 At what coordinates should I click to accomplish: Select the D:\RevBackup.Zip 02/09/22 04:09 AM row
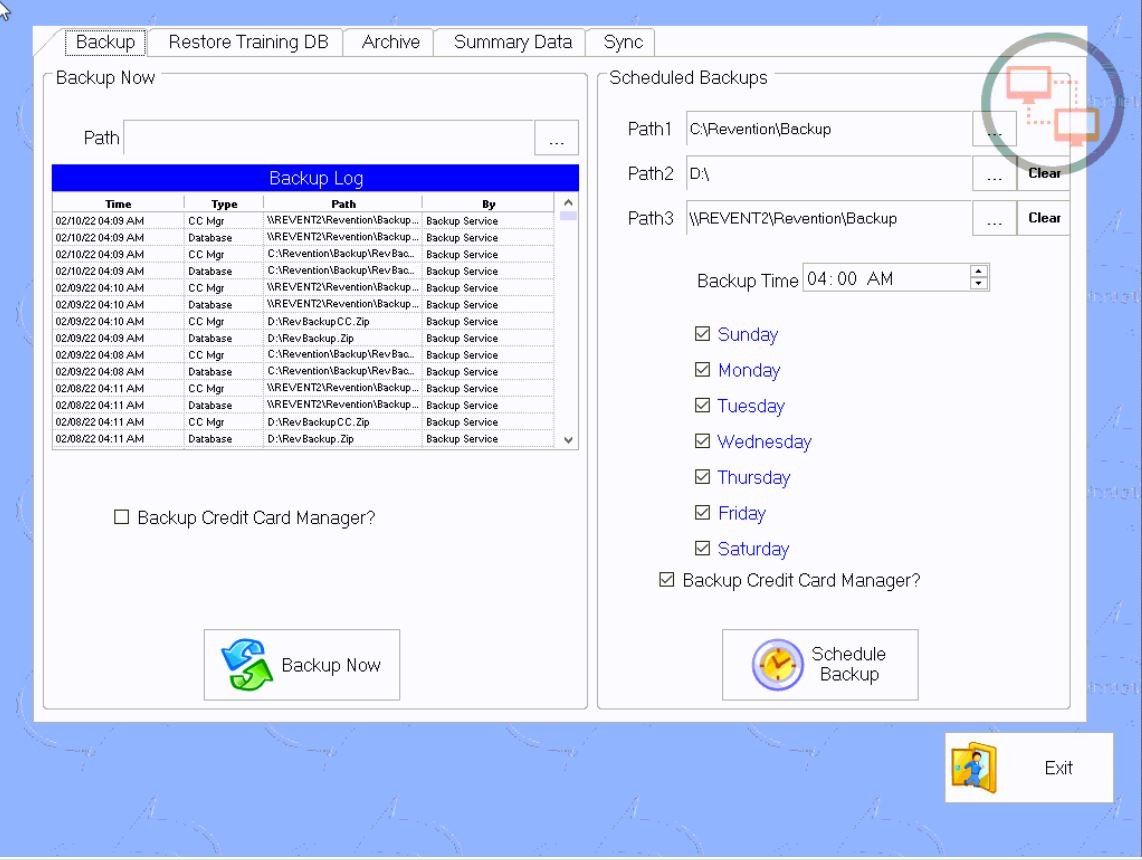(303, 338)
